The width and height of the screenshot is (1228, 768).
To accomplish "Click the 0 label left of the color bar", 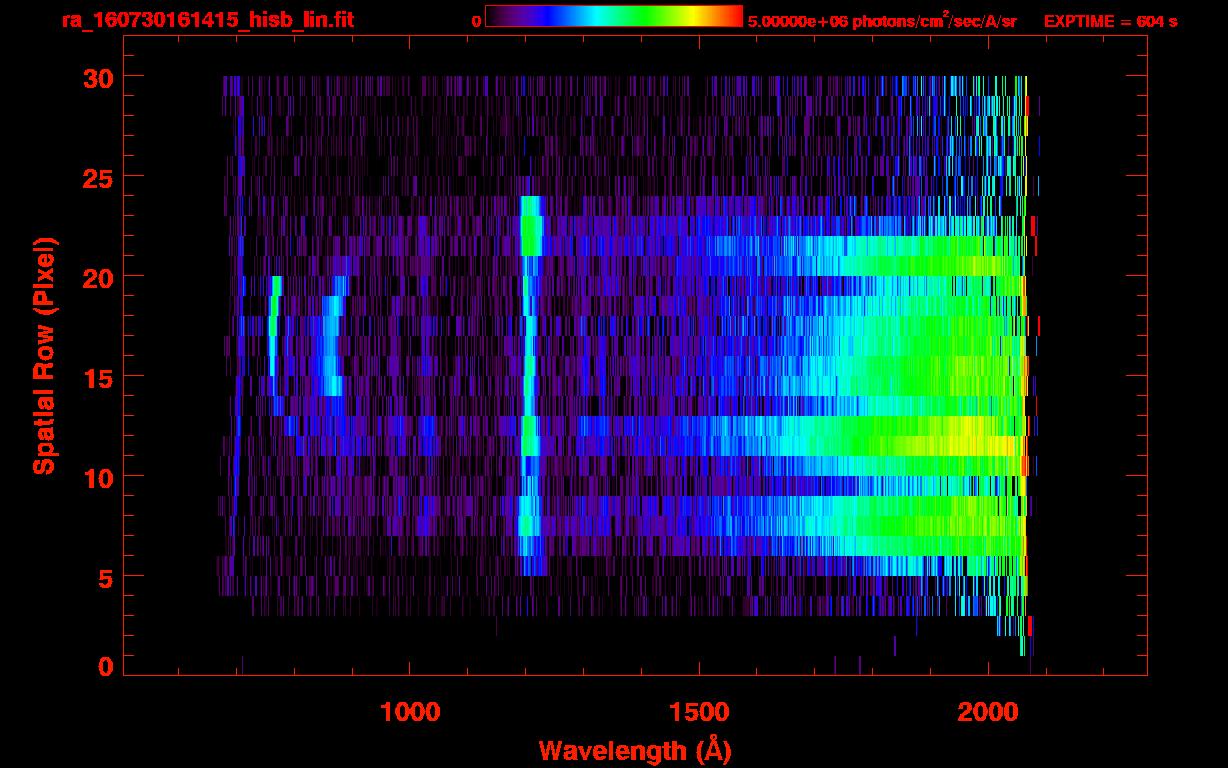I will tap(476, 21).
